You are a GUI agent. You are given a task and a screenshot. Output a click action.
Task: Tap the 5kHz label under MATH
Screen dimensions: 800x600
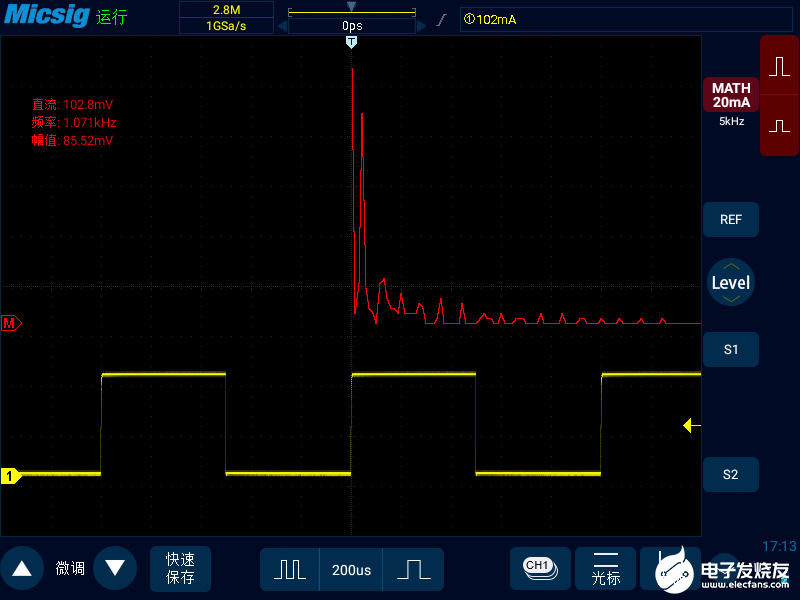pyautogui.click(x=732, y=121)
